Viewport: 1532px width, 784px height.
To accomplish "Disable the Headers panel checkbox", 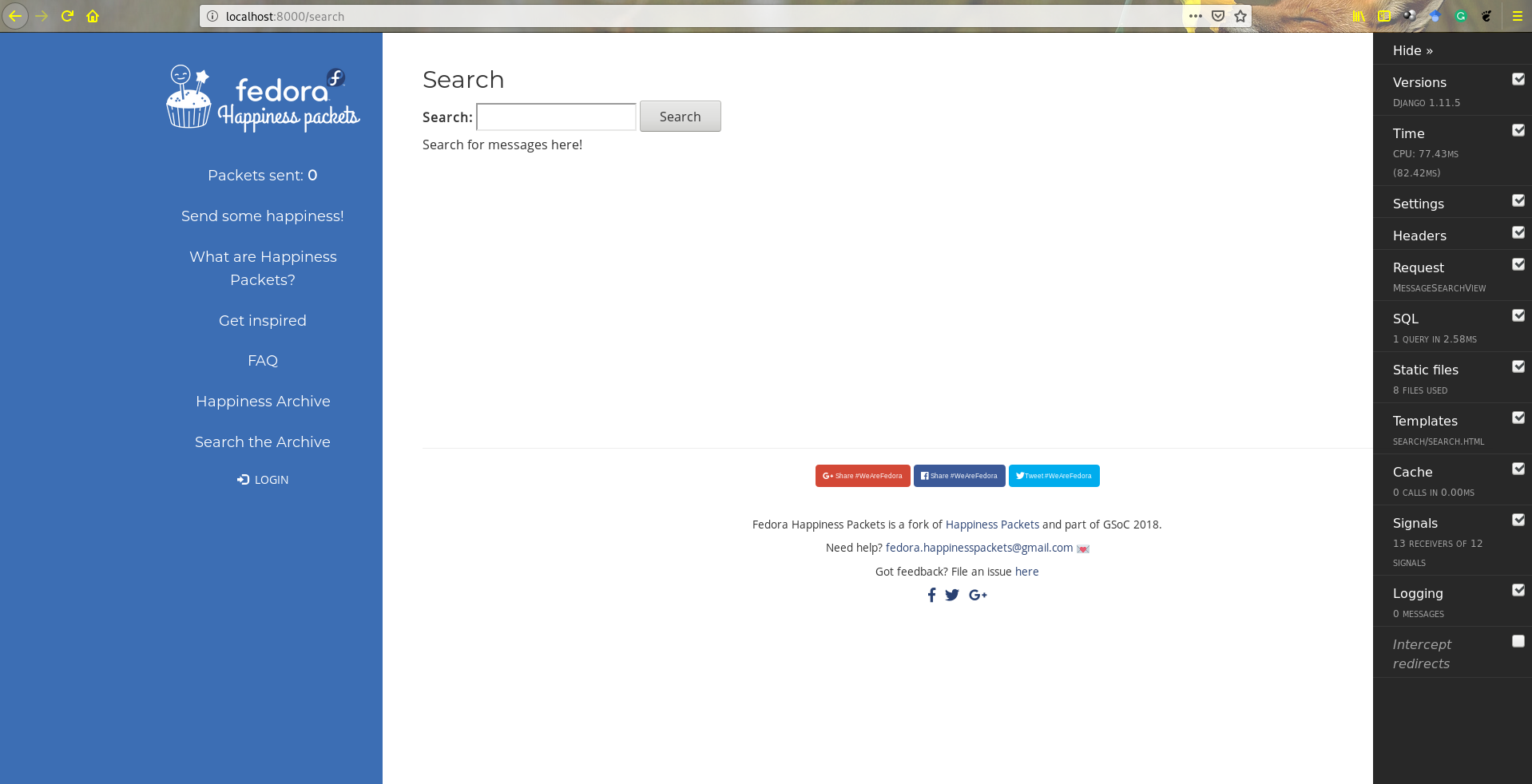I will pyautogui.click(x=1518, y=232).
